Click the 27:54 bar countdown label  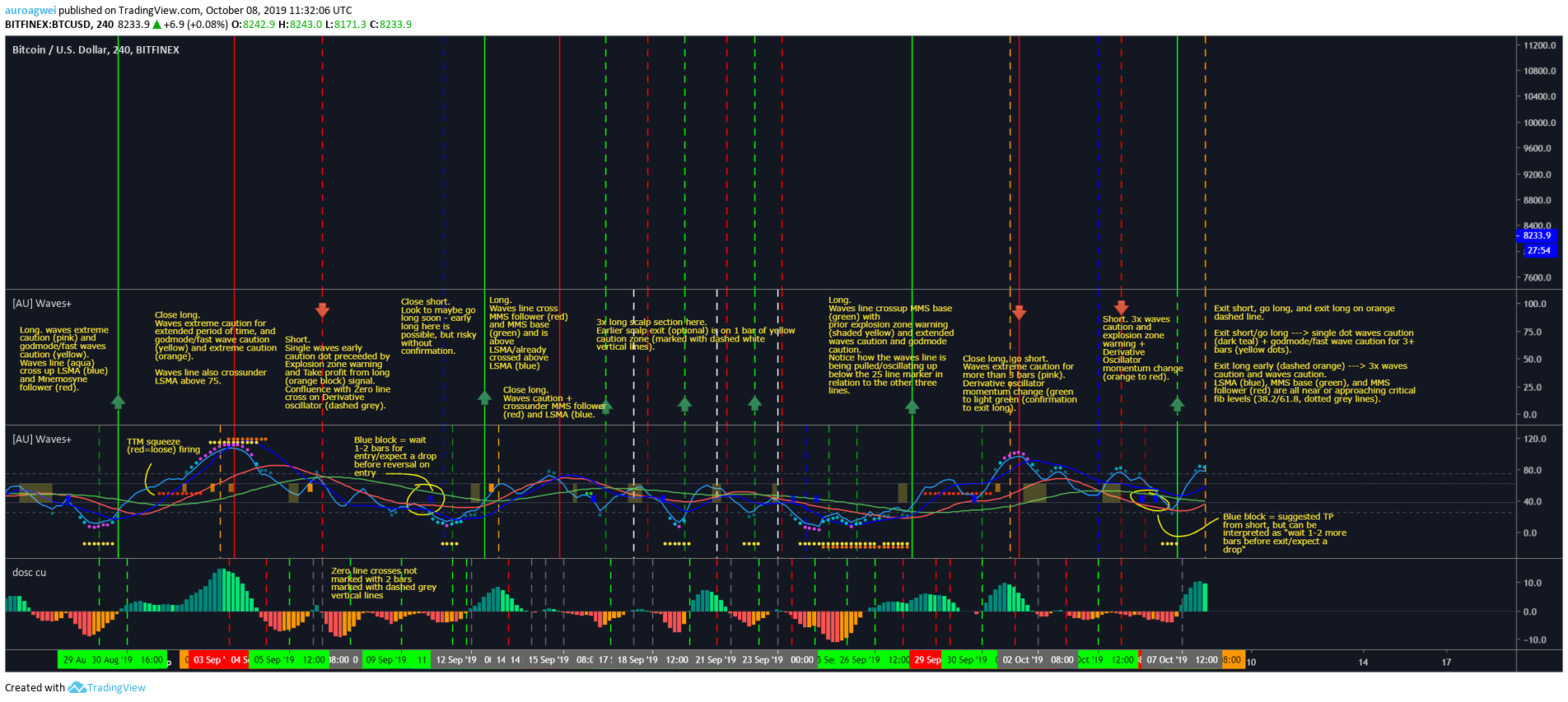(1538, 250)
